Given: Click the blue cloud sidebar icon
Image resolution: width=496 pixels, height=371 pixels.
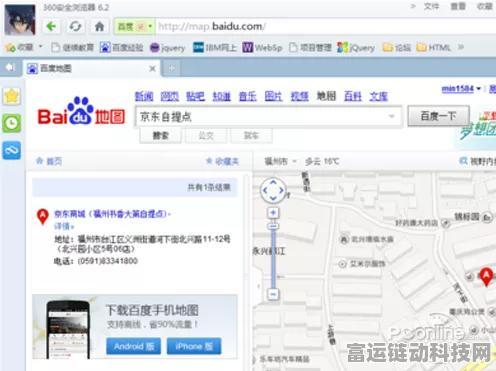Looking at the screenshot, I should [x=12, y=150].
